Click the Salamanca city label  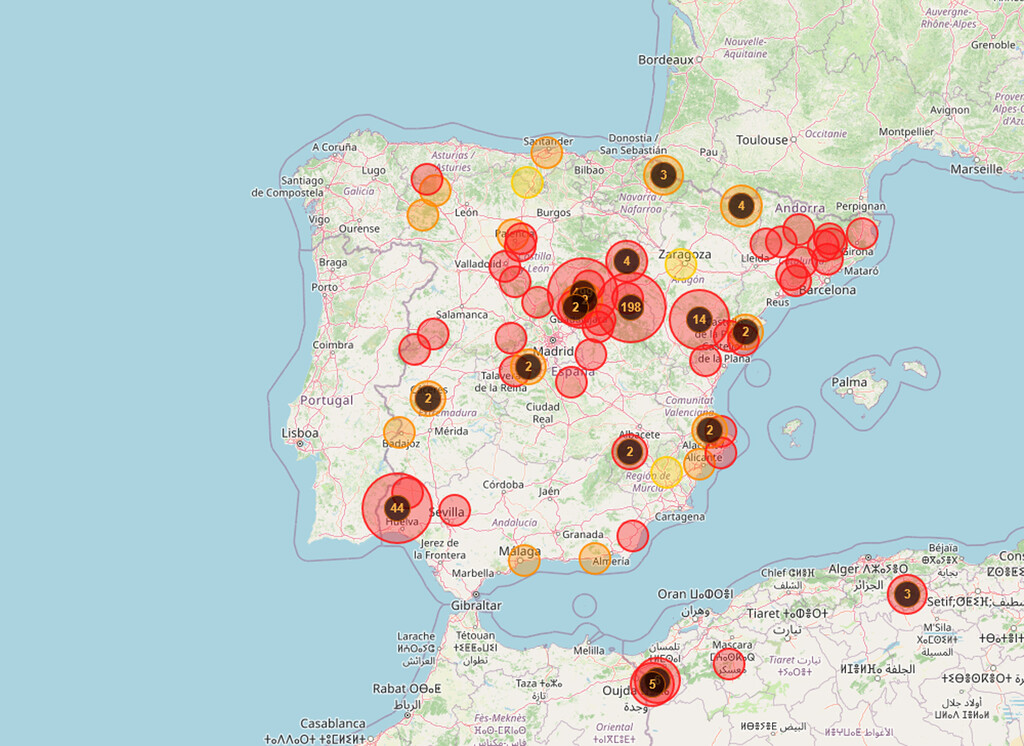462,315
